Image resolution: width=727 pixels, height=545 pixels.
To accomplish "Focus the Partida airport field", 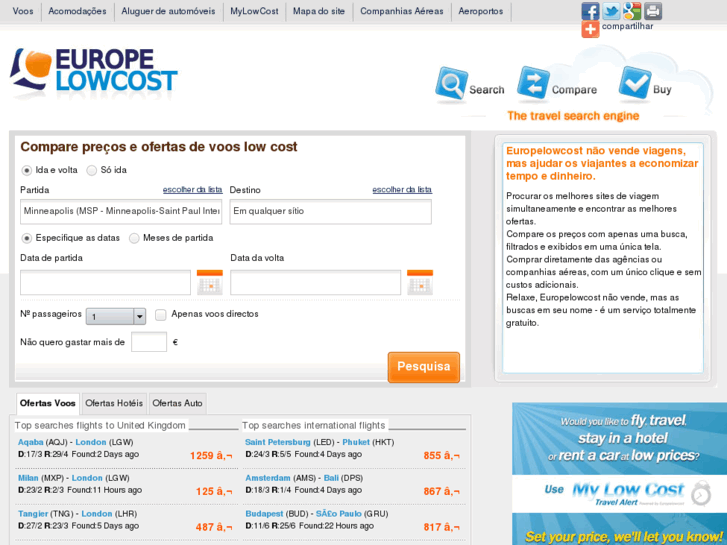I will [121, 212].
